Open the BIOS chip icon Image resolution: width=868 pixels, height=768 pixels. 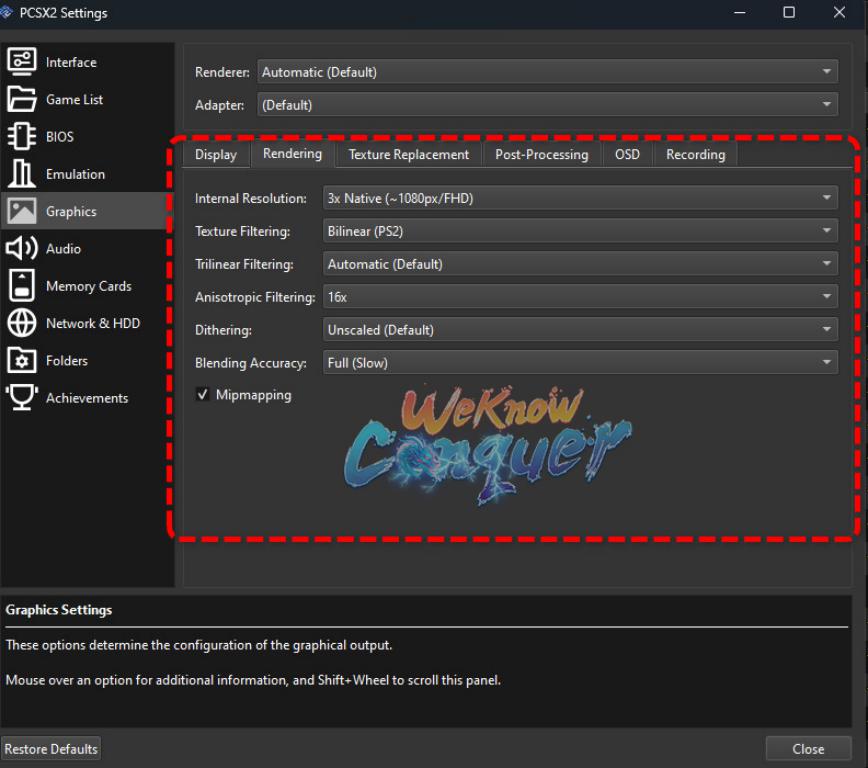point(22,136)
